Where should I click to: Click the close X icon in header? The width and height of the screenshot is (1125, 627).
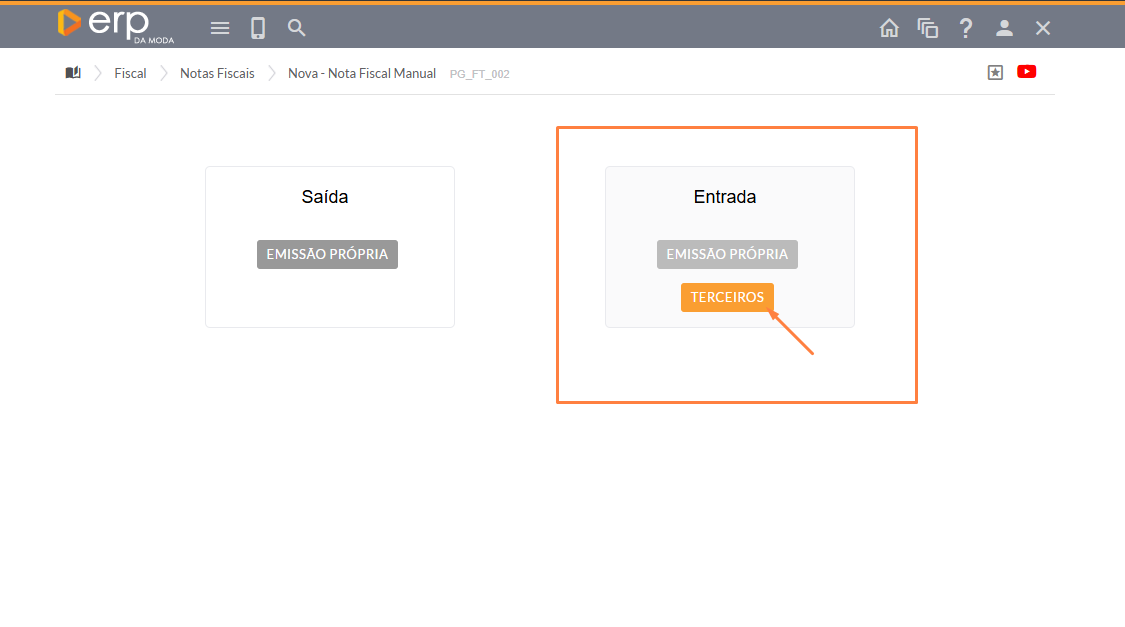(1043, 28)
